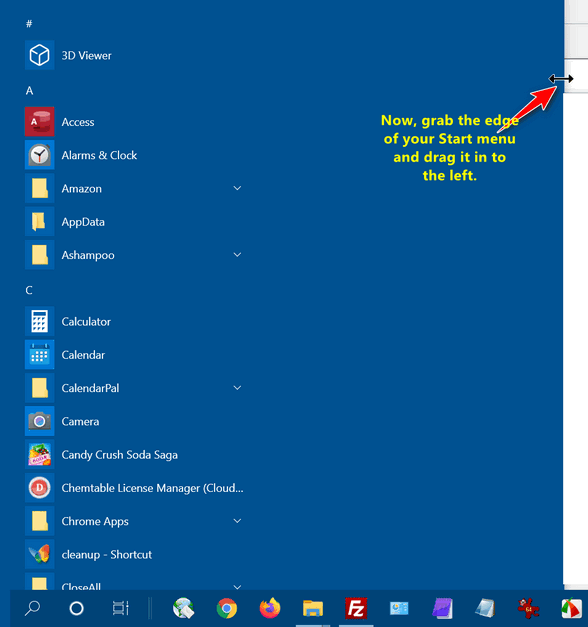This screenshot has width=588, height=627.
Task: Open the purple notepad taskbar icon
Action: [442, 608]
